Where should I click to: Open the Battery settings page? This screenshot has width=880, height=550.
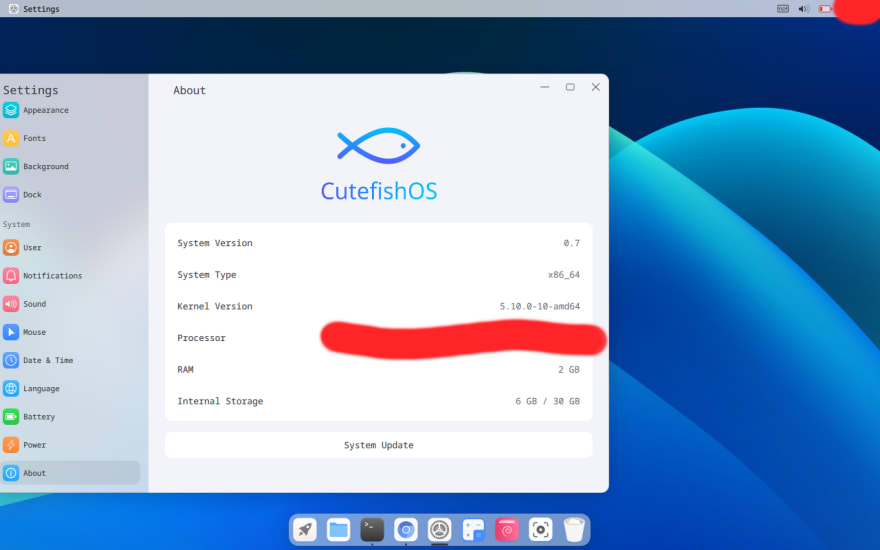tap(70, 416)
